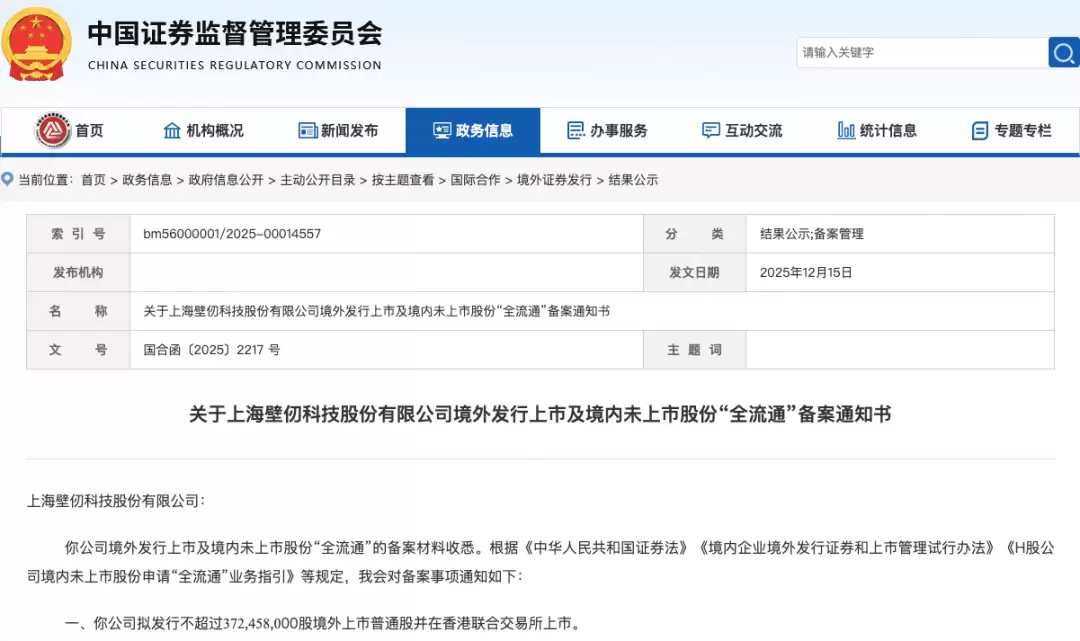Viewport: 1080px width, 641px height.
Task: Click the CHINA SECURITIES REGULATORY COMMISSION subtitle
Action: click(235, 65)
